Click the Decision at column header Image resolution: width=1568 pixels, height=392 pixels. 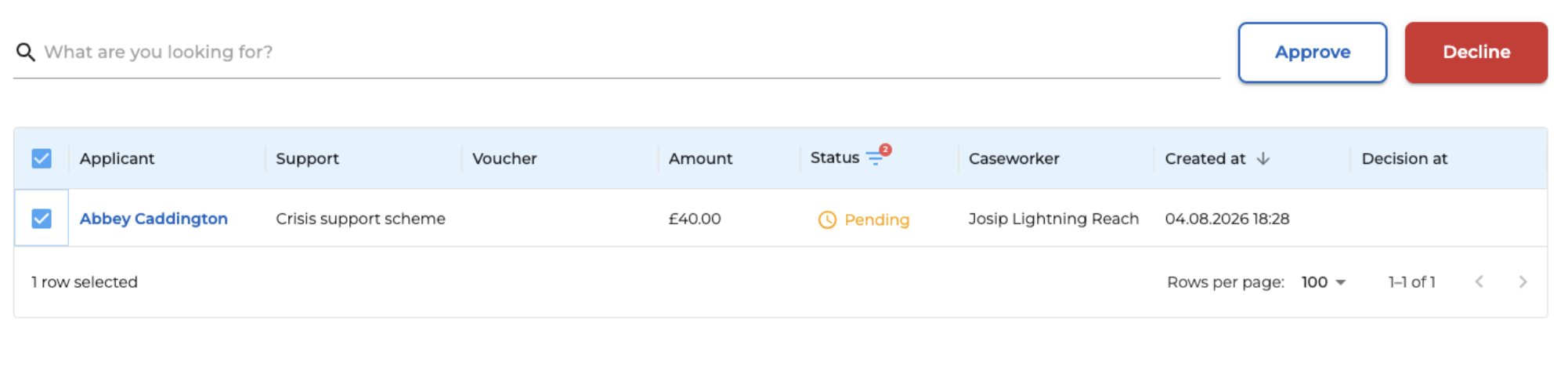click(x=1404, y=159)
